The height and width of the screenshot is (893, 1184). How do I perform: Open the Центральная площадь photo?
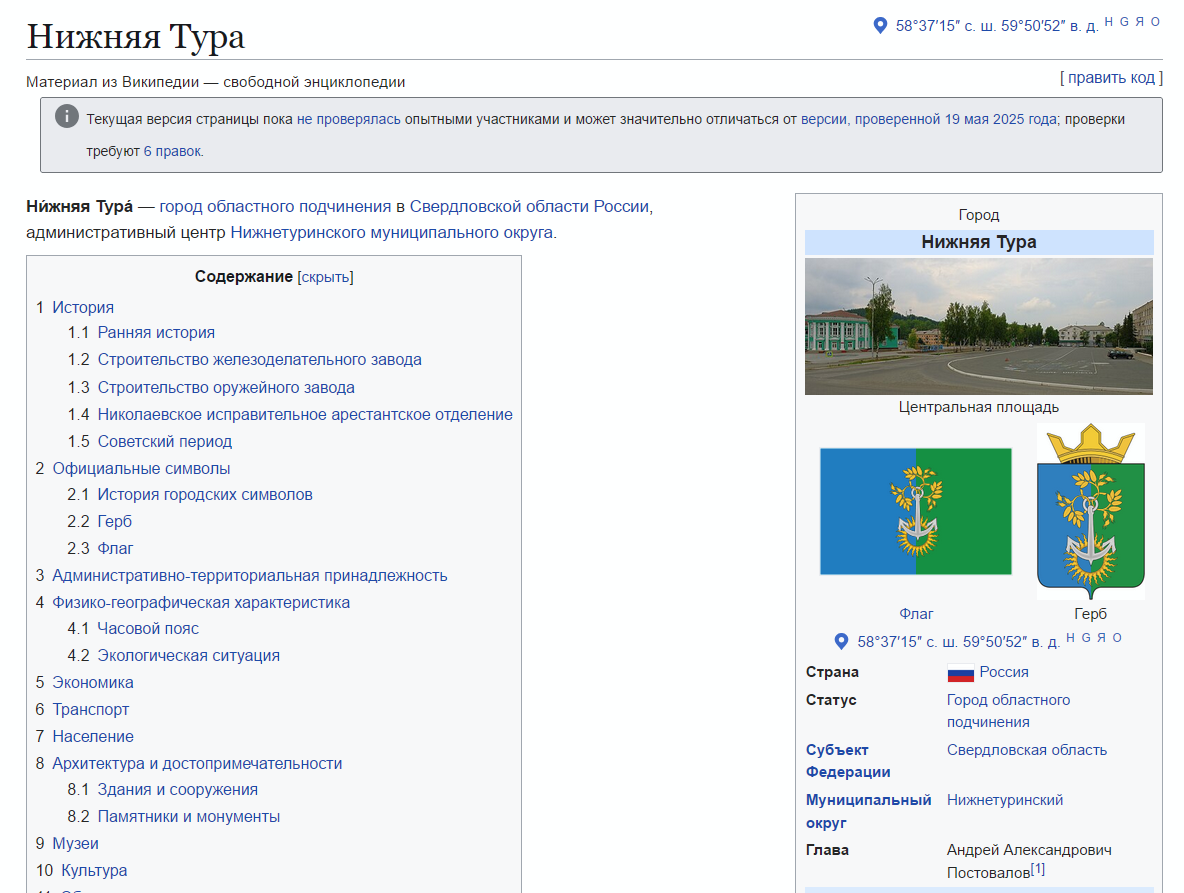pos(979,326)
